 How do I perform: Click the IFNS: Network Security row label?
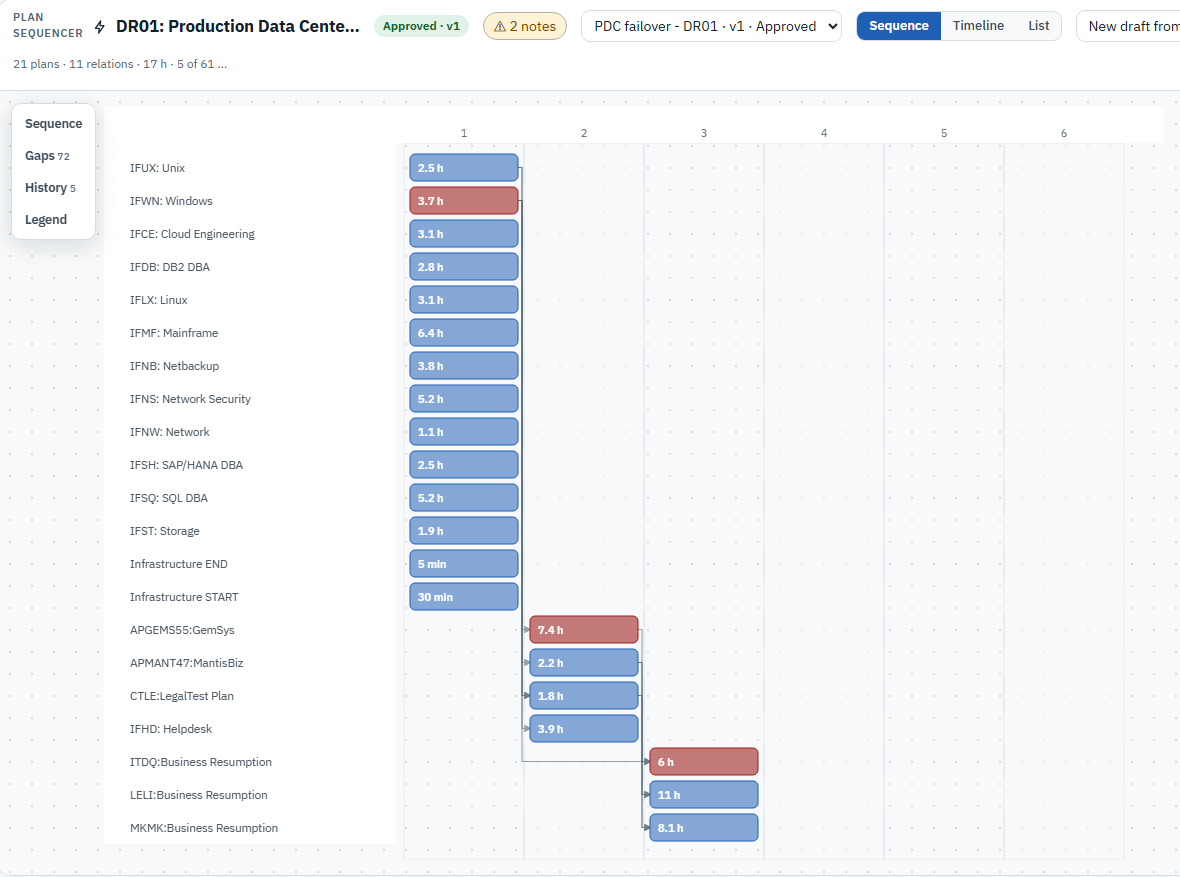click(x=190, y=399)
